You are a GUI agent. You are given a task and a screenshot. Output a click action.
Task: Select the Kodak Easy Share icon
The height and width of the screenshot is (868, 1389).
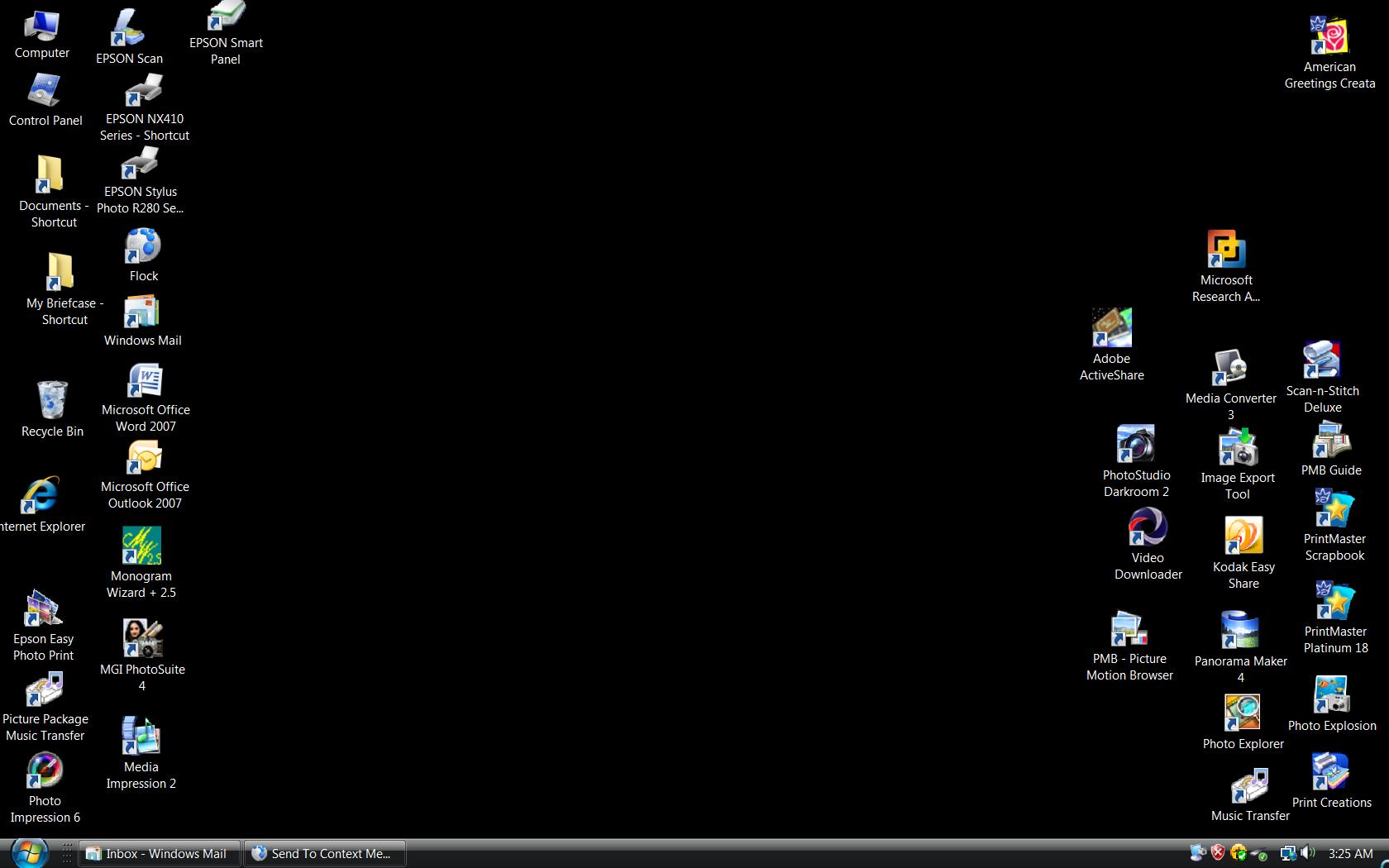1243,537
